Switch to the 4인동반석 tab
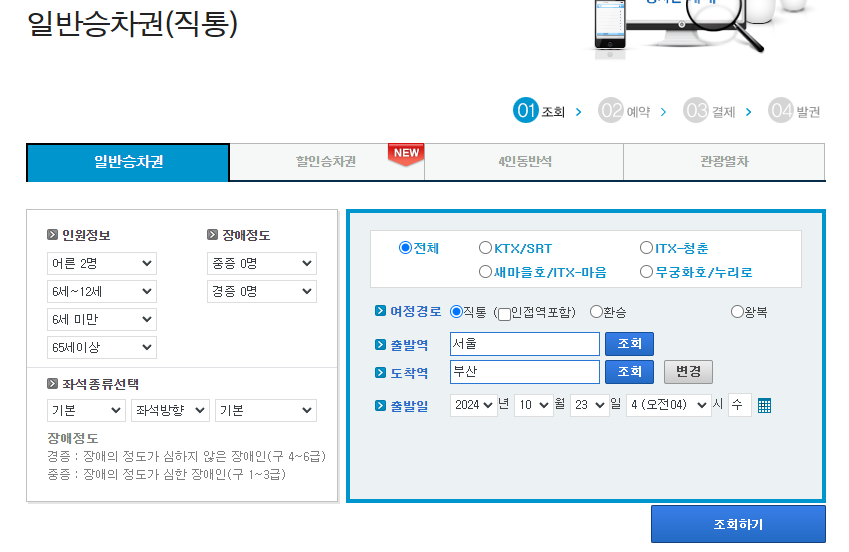Screen dimensions: 849x552 pyautogui.click(x=524, y=162)
